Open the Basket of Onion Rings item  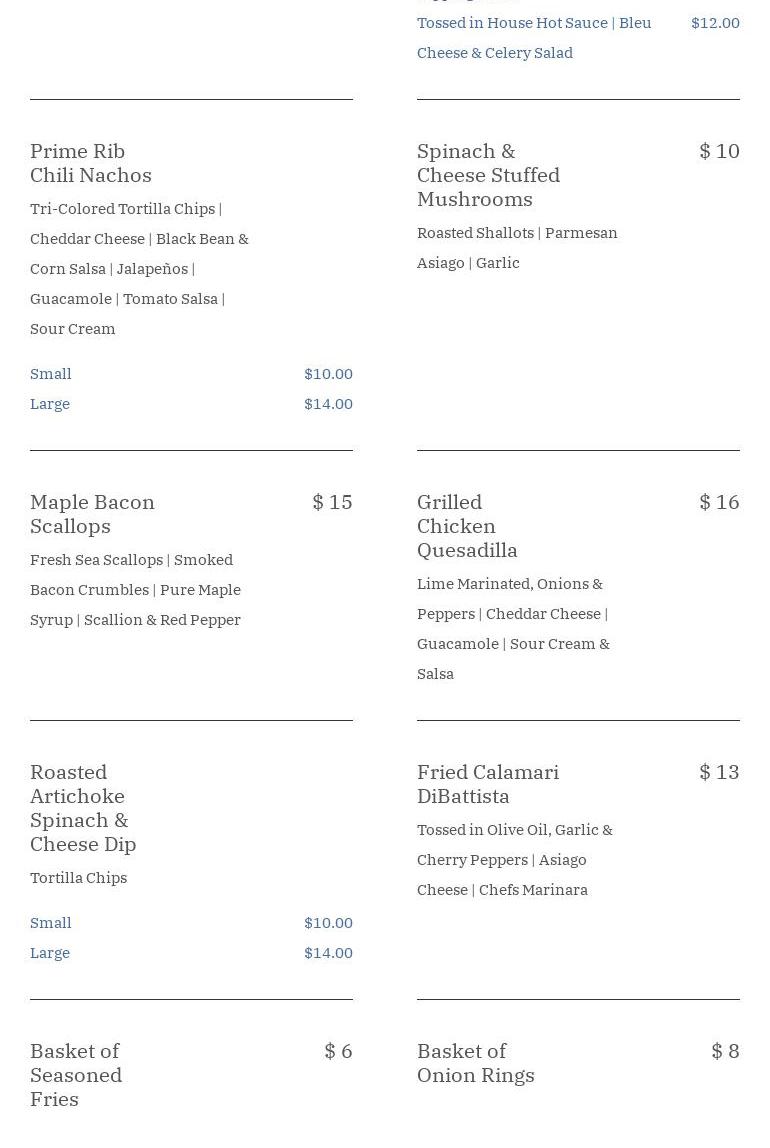click(476, 1063)
